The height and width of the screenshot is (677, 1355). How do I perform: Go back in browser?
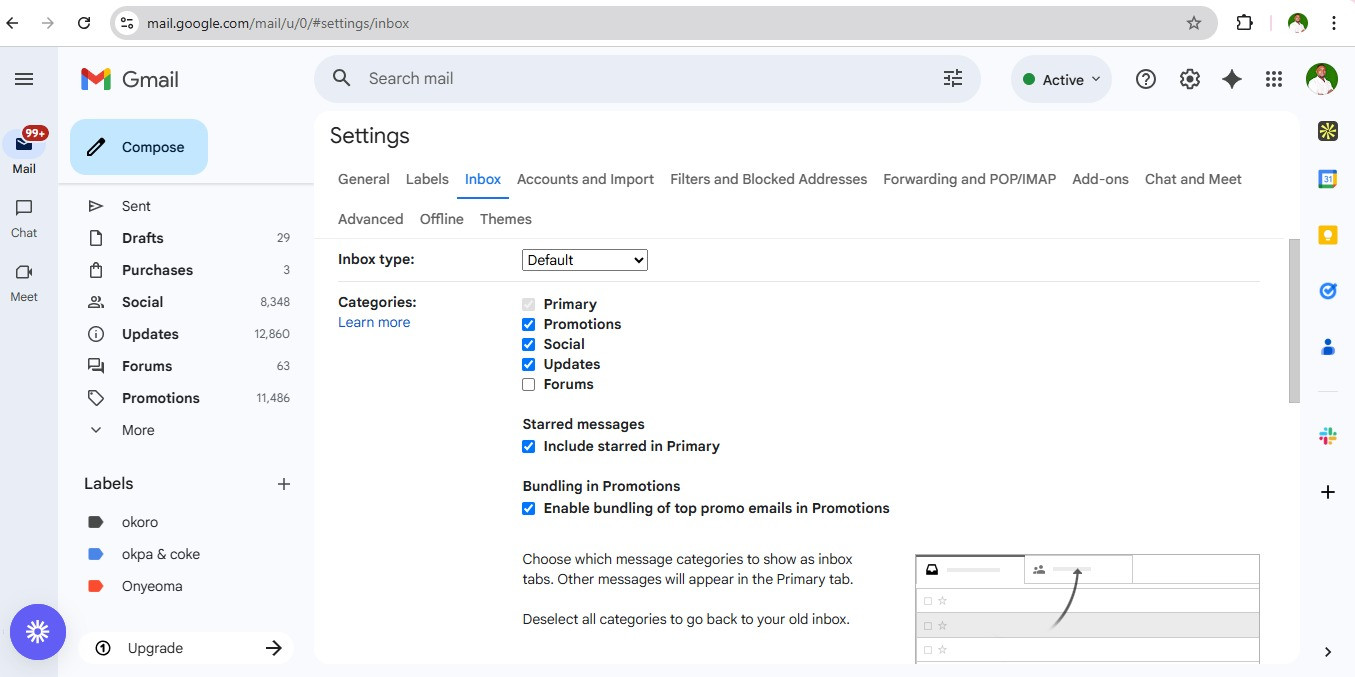click(12, 23)
